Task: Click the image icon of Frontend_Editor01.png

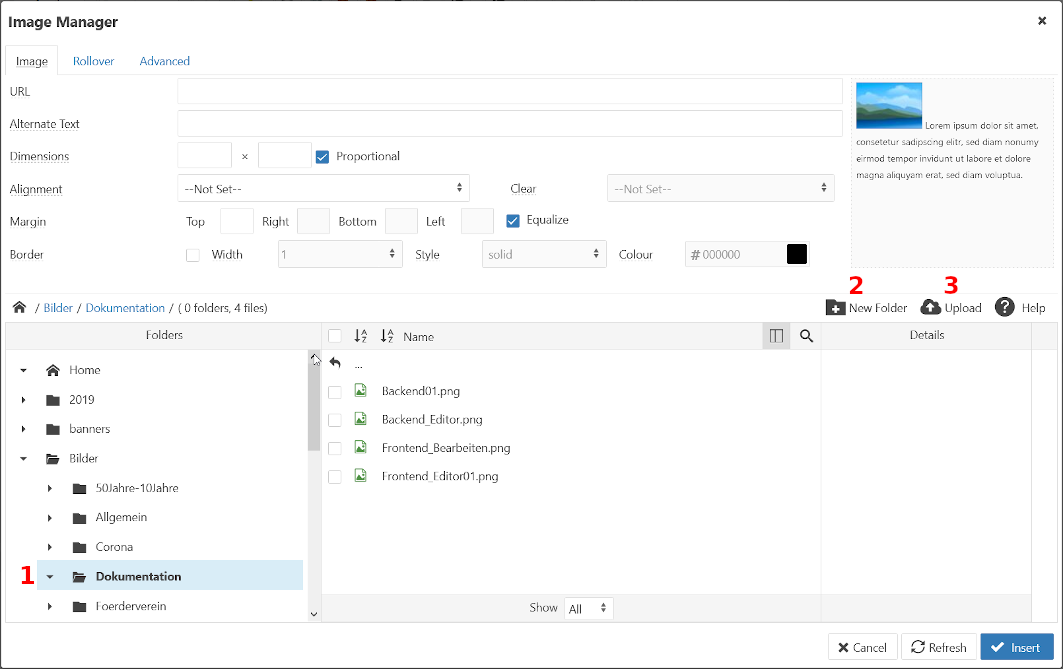Action: coord(361,476)
